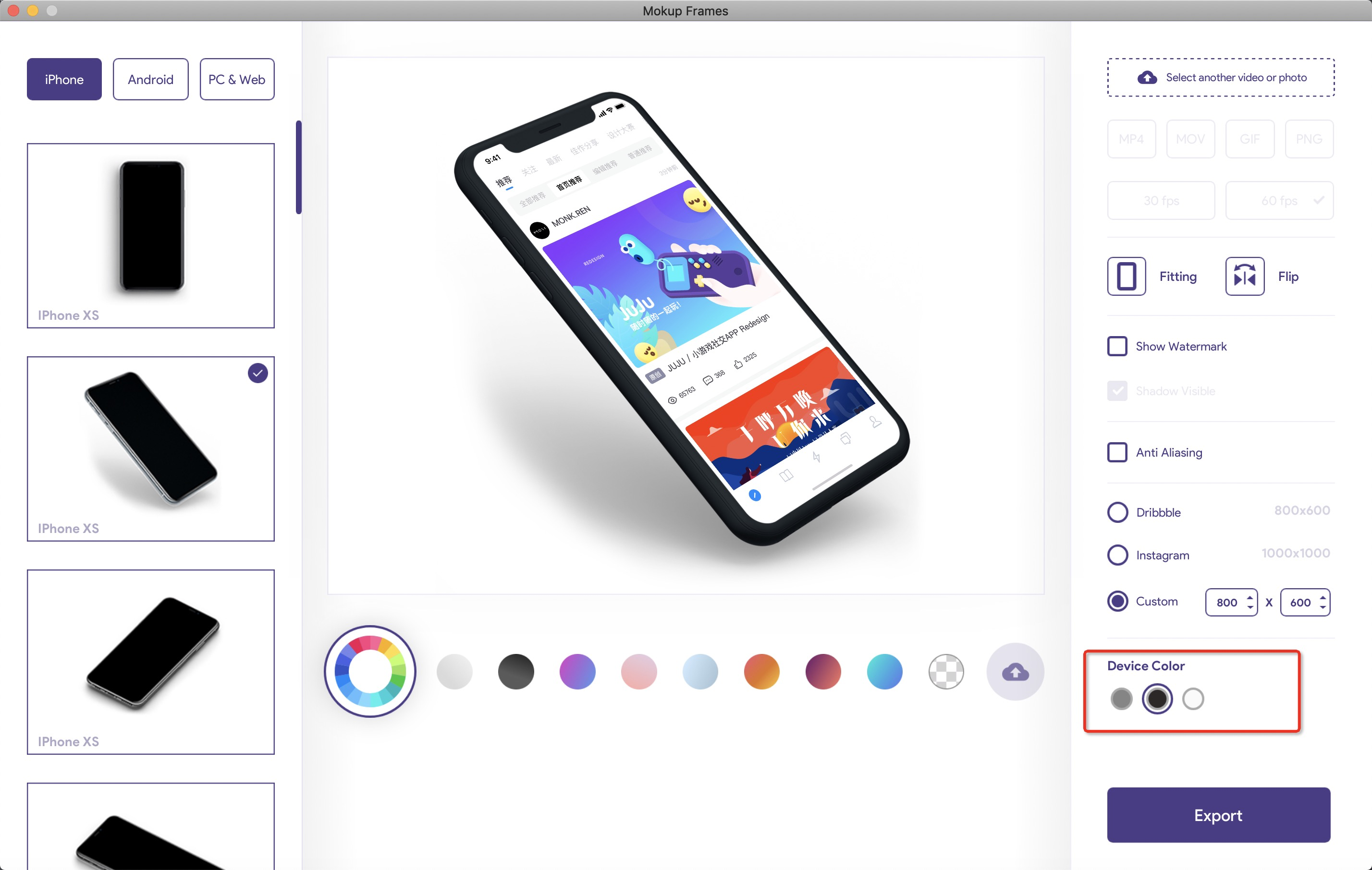Select the third iPhone XS mockup thumbnail
The height and width of the screenshot is (870, 1372).
pyautogui.click(x=150, y=662)
